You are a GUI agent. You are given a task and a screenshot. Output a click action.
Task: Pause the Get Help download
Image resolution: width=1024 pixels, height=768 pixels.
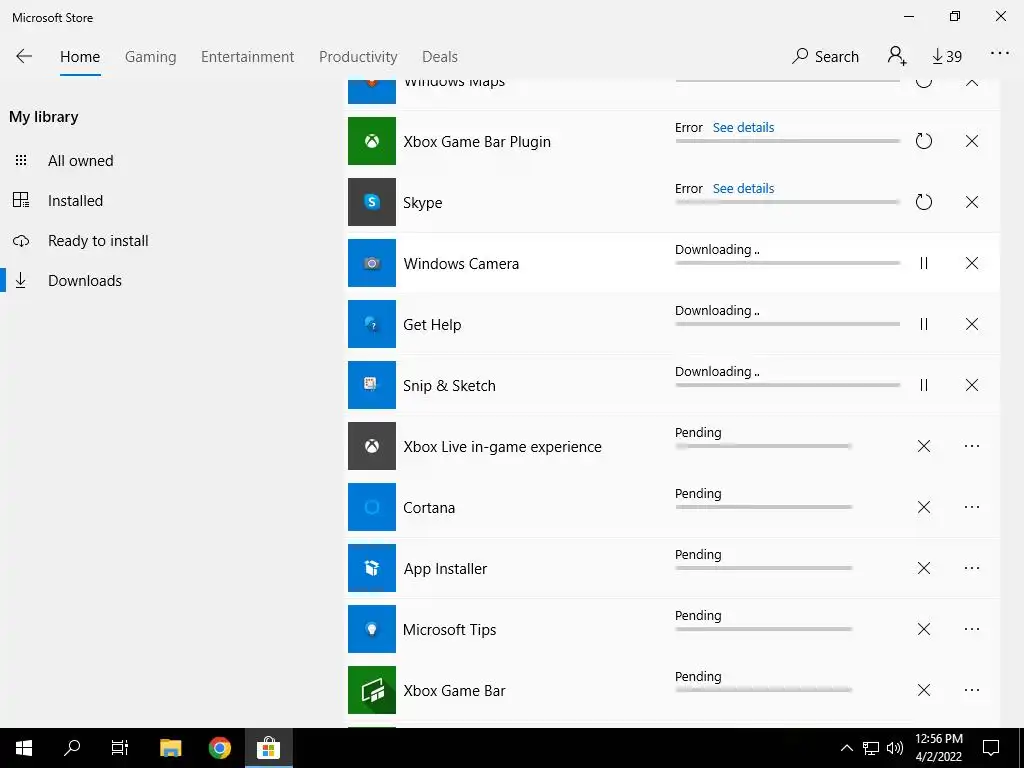[923, 324]
